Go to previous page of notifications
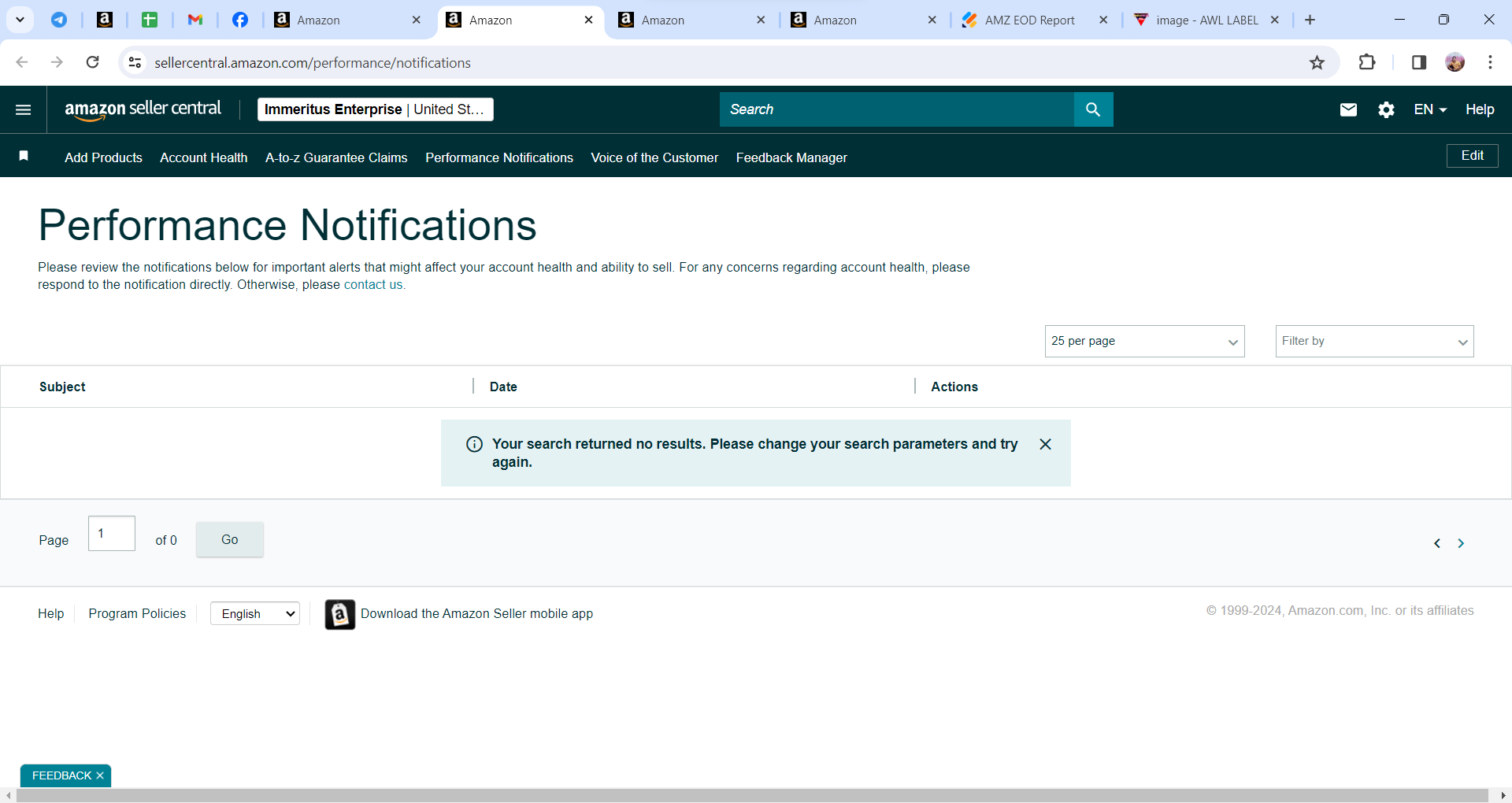The height and width of the screenshot is (803, 1512). pyautogui.click(x=1437, y=543)
